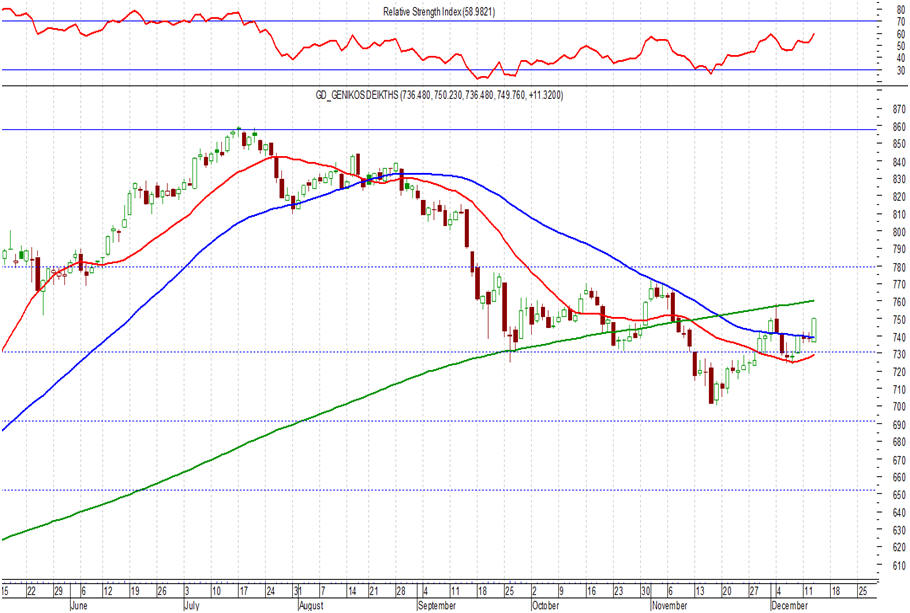Select the 850 price axis label
The height and width of the screenshot is (613, 910).
pos(899,144)
